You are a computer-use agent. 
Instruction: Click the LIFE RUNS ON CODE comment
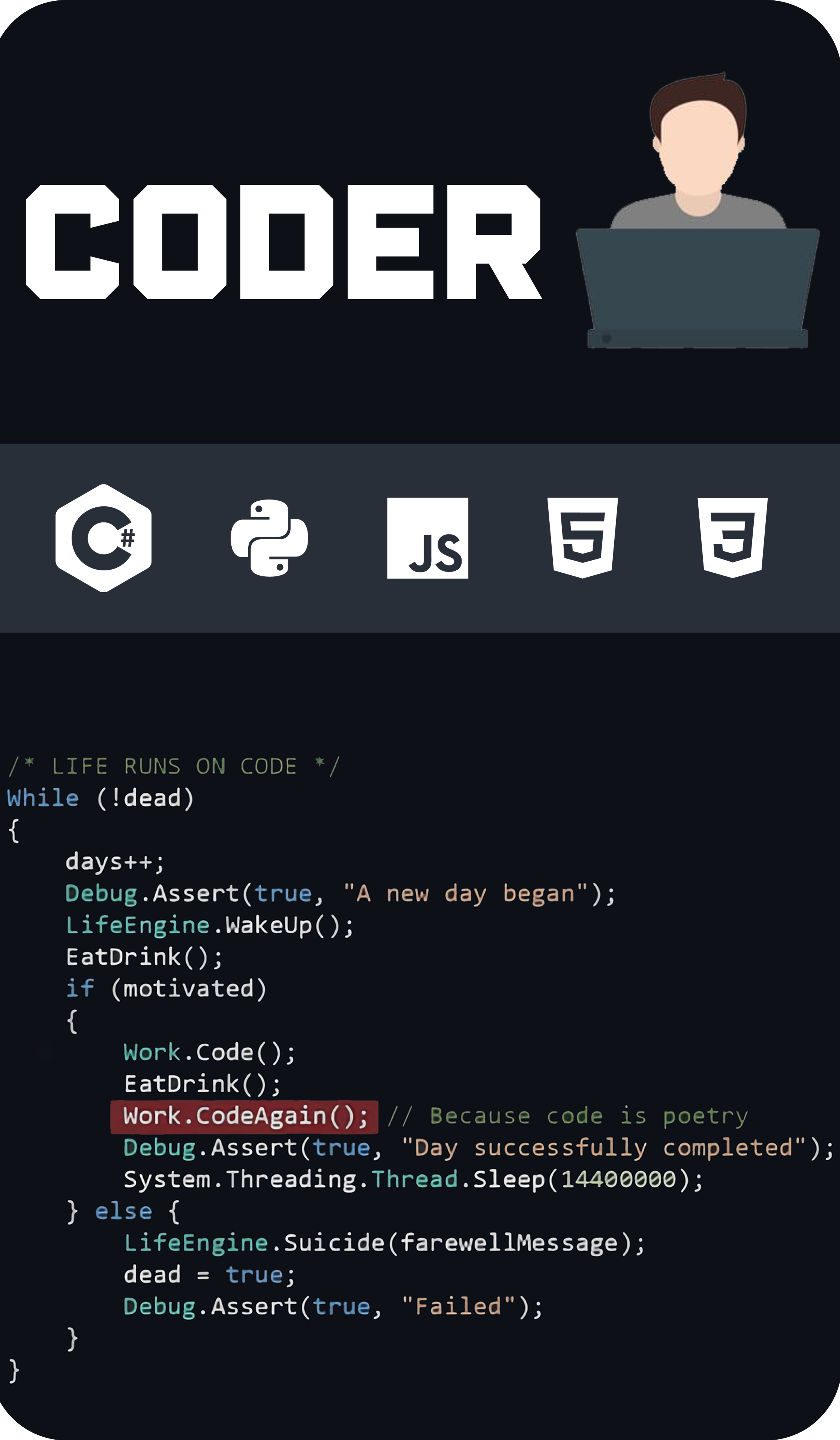[x=174, y=766]
